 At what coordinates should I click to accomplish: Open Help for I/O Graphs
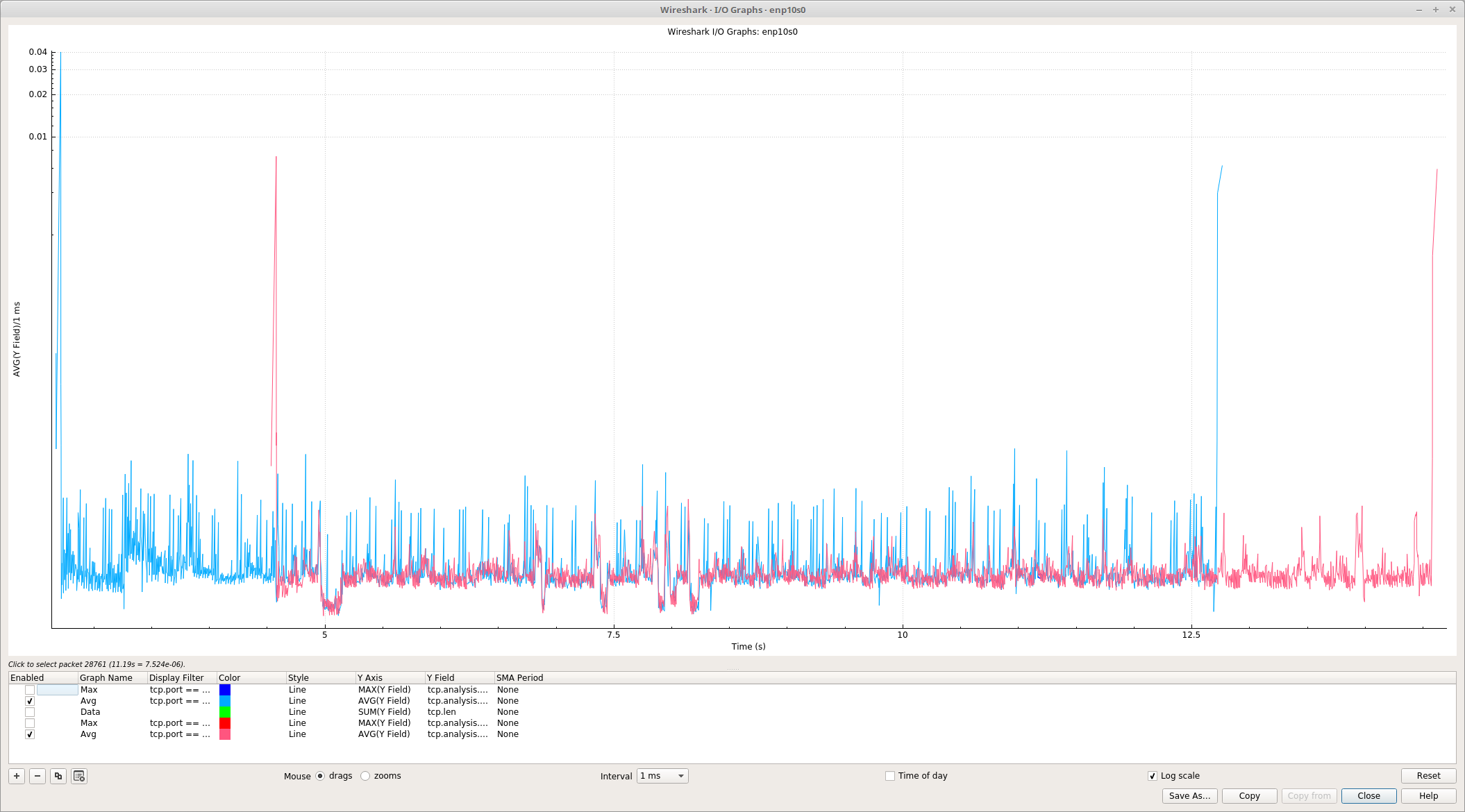click(x=1428, y=796)
